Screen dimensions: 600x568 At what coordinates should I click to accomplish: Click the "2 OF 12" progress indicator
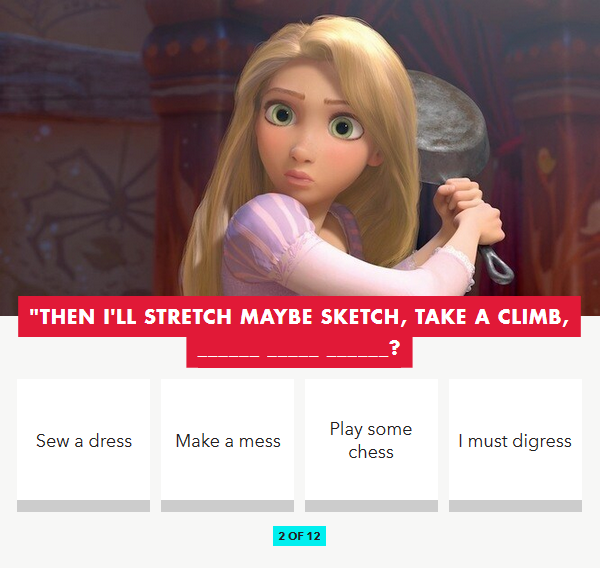(299, 536)
